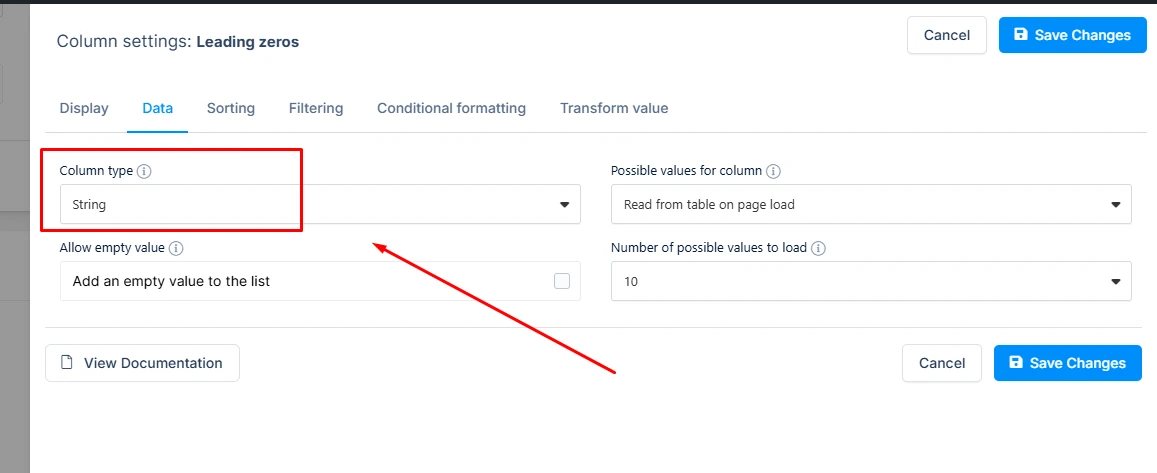Image resolution: width=1157 pixels, height=473 pixels.
Task: Click the document icon in View Documentation
Action: click(67, 363)
